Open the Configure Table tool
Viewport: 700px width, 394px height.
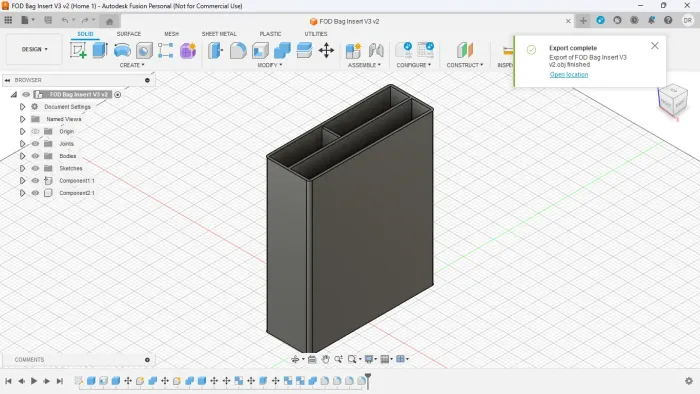[x=425, y=50]
